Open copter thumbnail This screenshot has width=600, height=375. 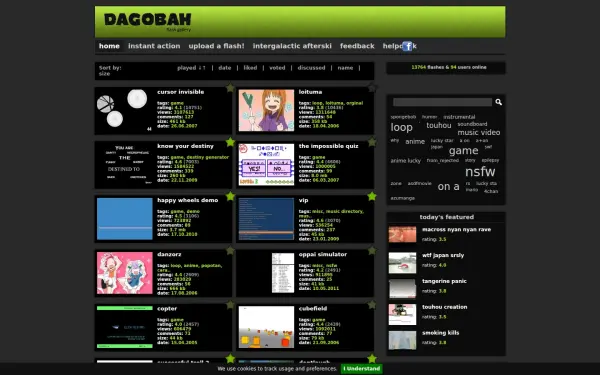(x=125, y=327)
